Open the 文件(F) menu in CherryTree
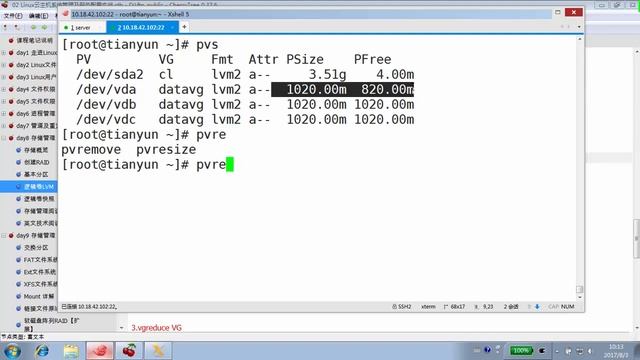The height and width of the screenshot is (360, 640). 13,16
